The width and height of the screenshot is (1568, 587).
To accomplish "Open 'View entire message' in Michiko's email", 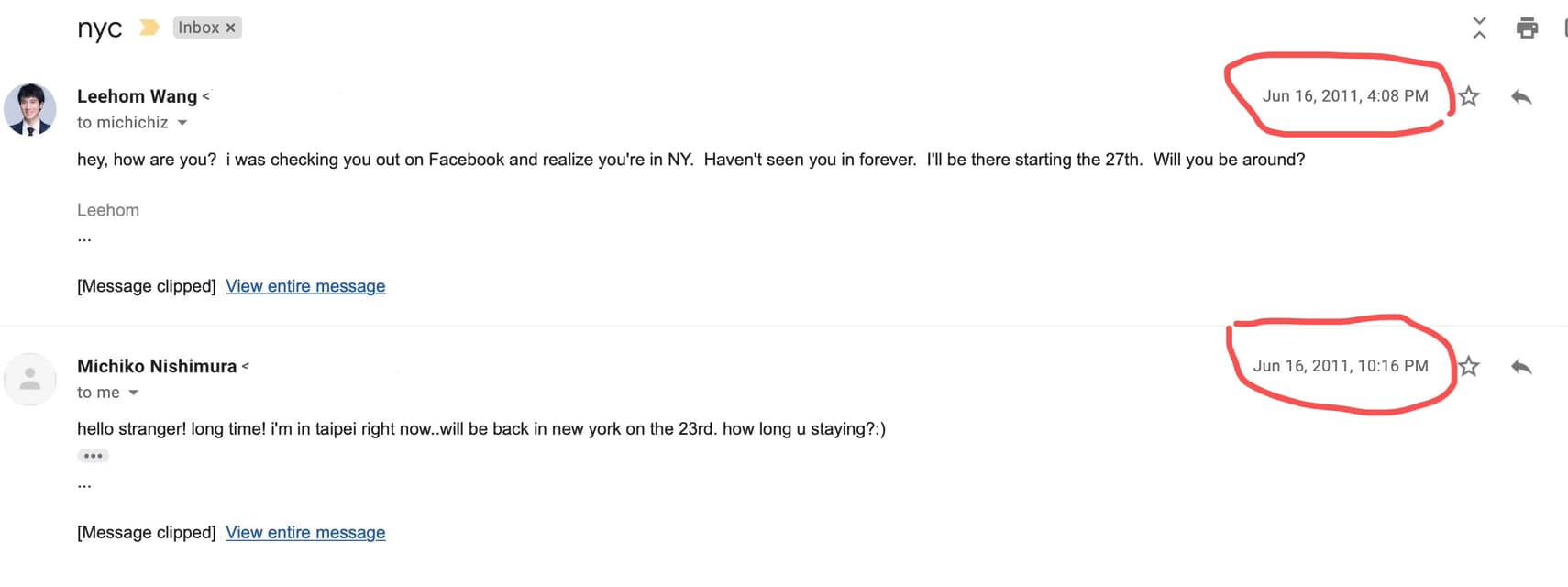I will coord(305,533).
